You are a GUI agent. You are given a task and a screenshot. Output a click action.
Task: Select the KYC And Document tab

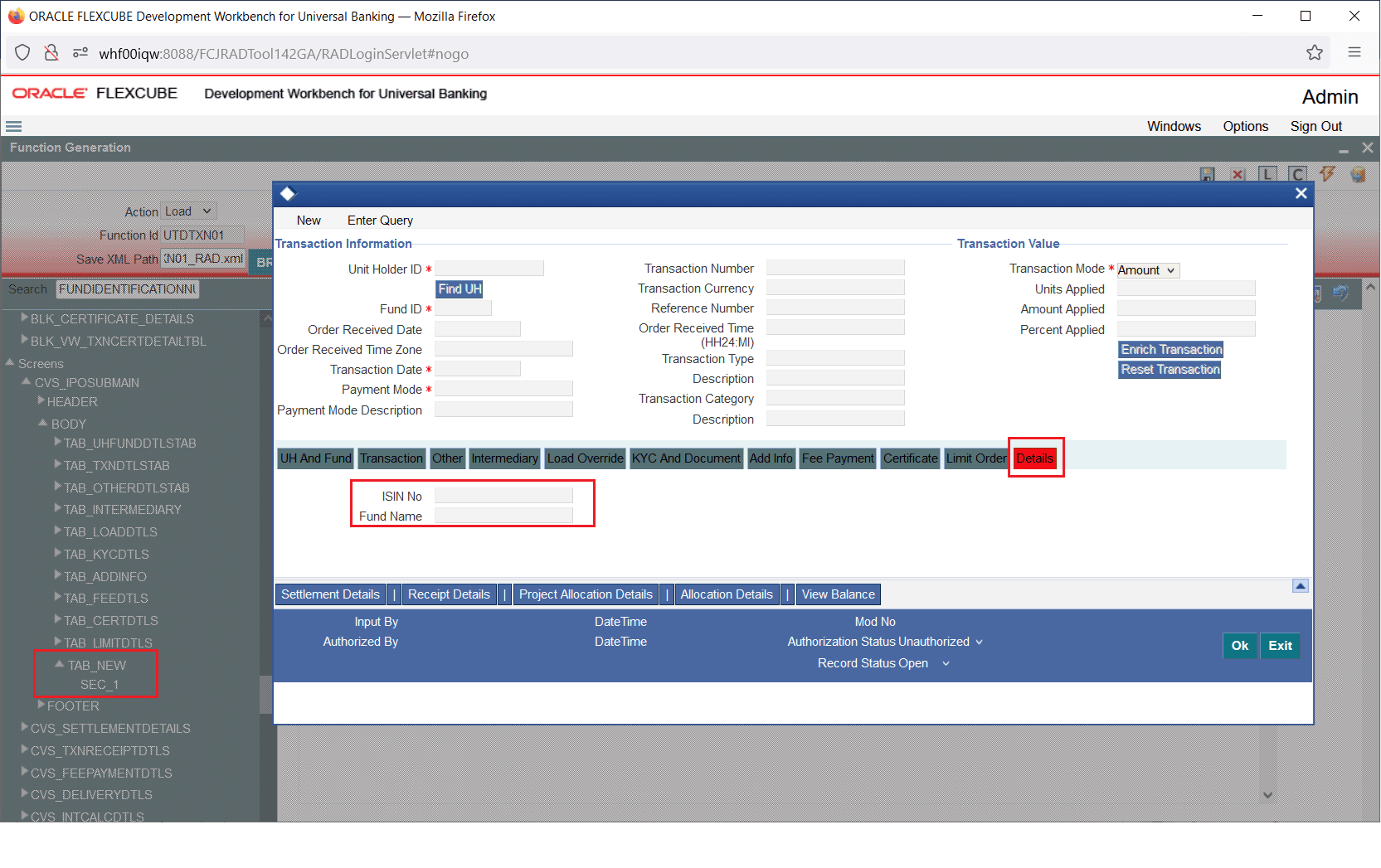click(686, 458)
